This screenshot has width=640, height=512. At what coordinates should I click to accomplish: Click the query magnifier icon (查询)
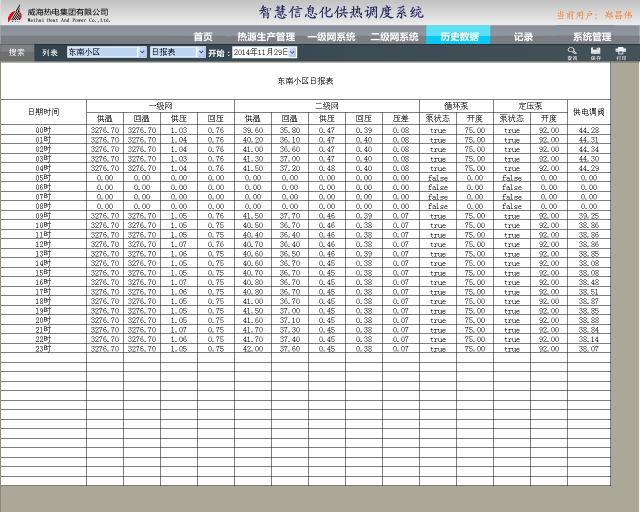(572, 53)
